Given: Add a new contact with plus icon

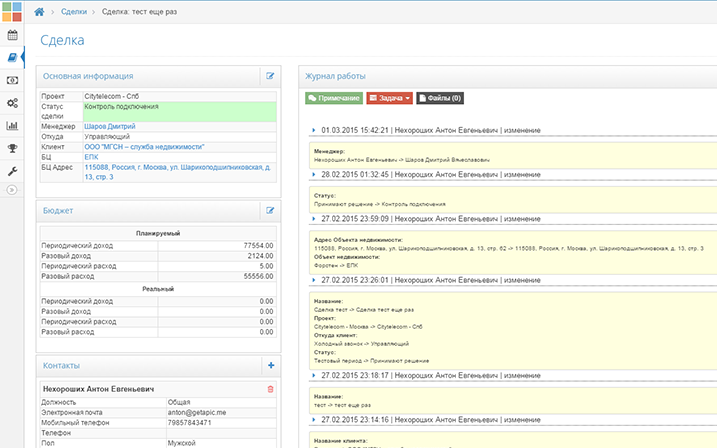Looking at the screenshot, I should coord(270,366).
